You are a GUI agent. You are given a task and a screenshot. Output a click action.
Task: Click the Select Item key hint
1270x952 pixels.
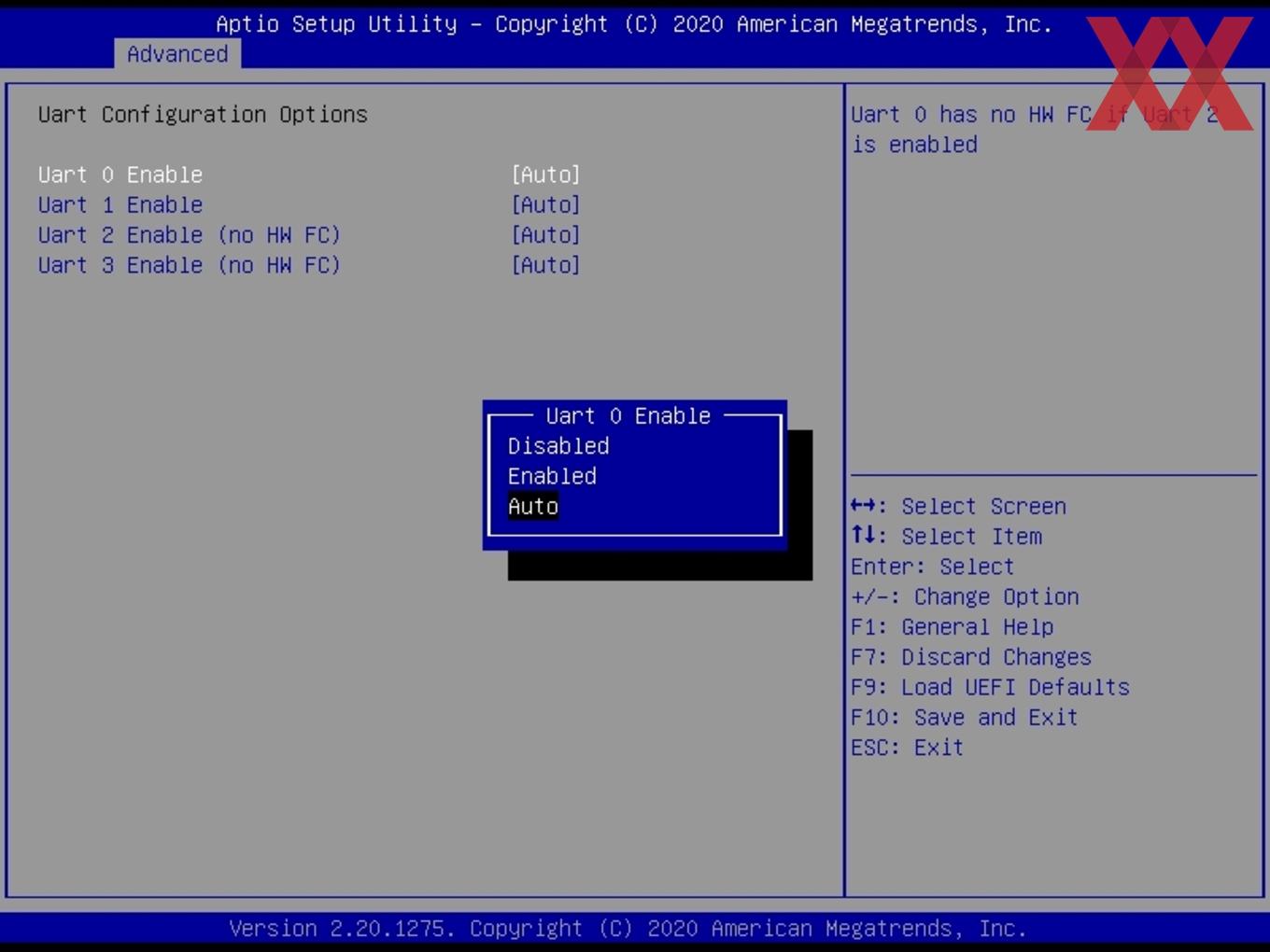946,536
